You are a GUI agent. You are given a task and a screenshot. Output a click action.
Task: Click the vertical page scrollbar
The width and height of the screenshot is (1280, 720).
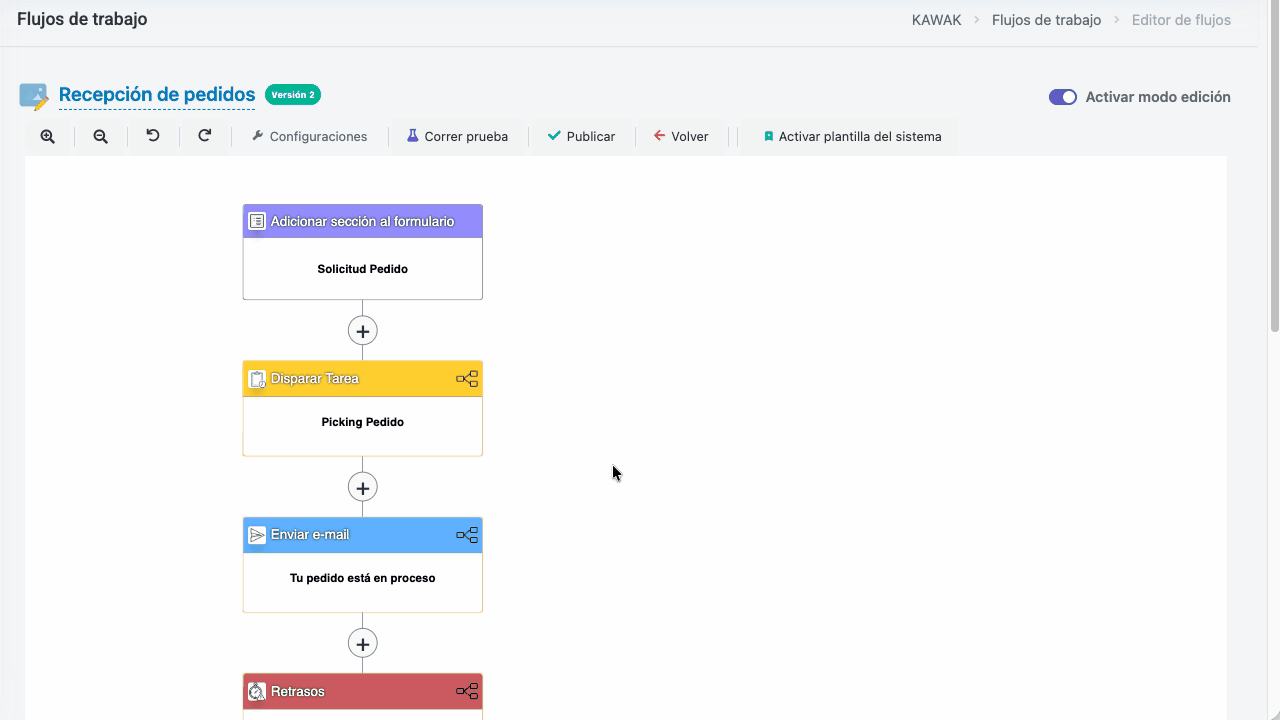point(1274,165)
